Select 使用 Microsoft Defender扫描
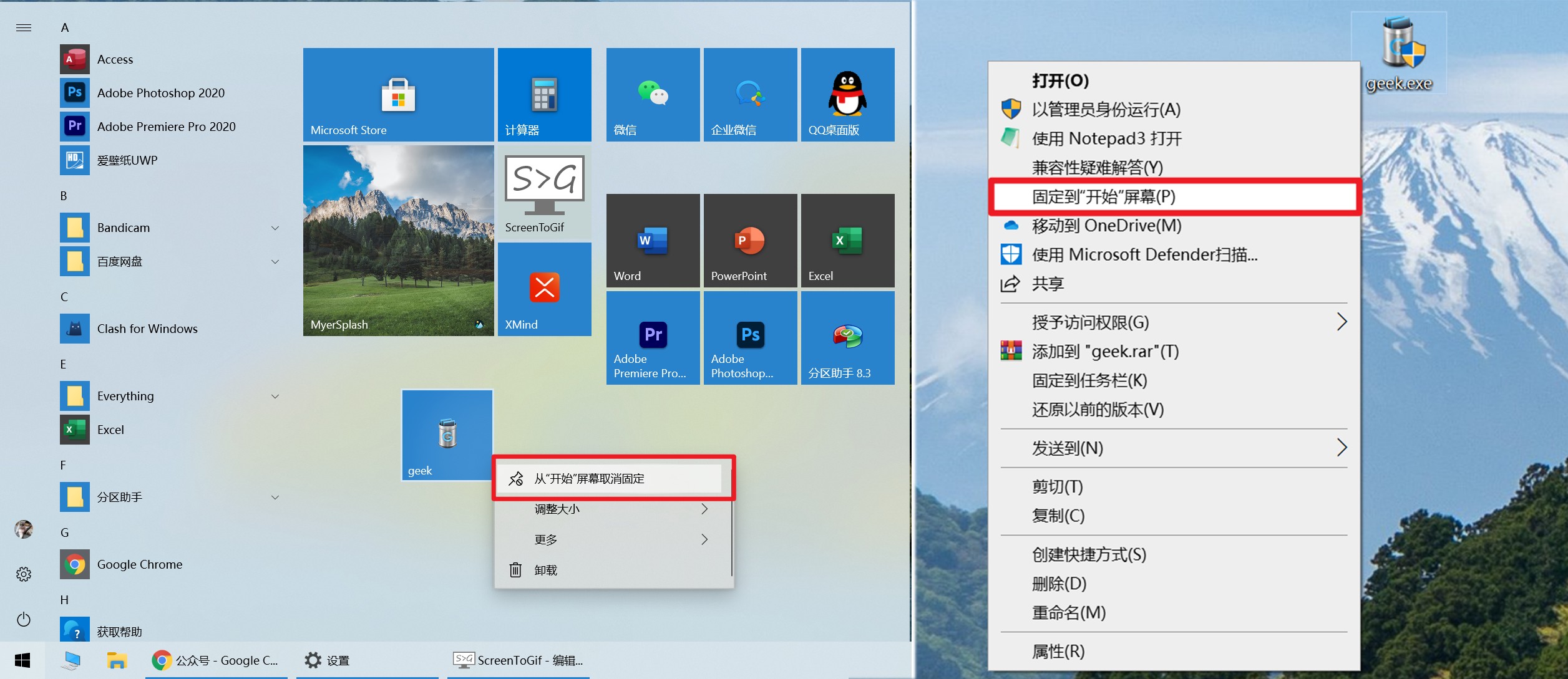Screen dimensions: 1568x679 click(x=1174, y=254)
